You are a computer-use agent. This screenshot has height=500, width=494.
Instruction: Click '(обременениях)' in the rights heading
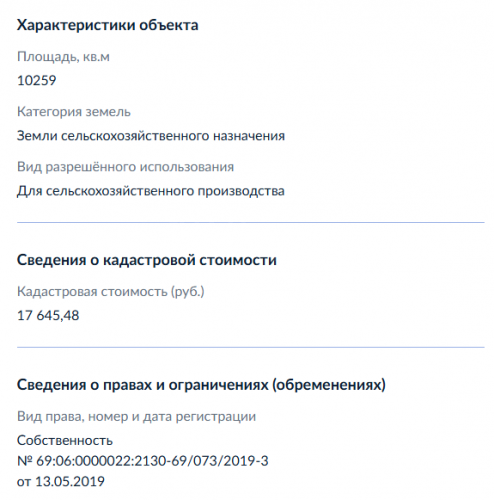pyautogui.click(x=329, y=385)
